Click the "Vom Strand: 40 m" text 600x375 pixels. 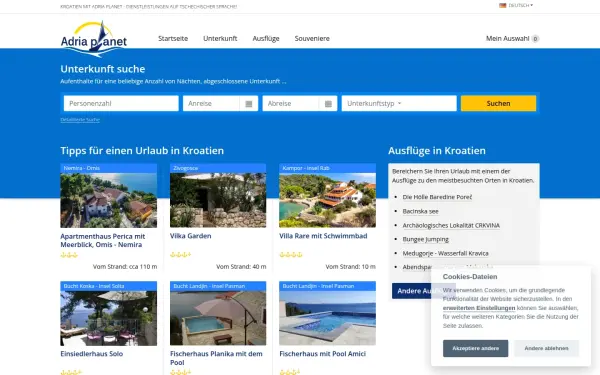click(x=241, y=267)
